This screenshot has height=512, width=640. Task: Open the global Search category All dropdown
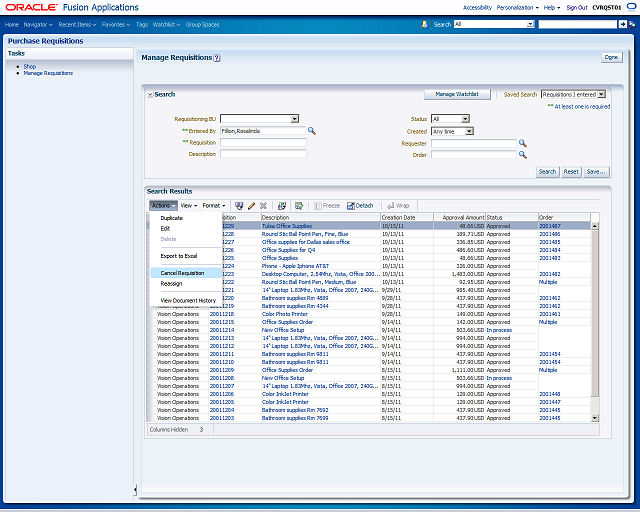point(530,24)
